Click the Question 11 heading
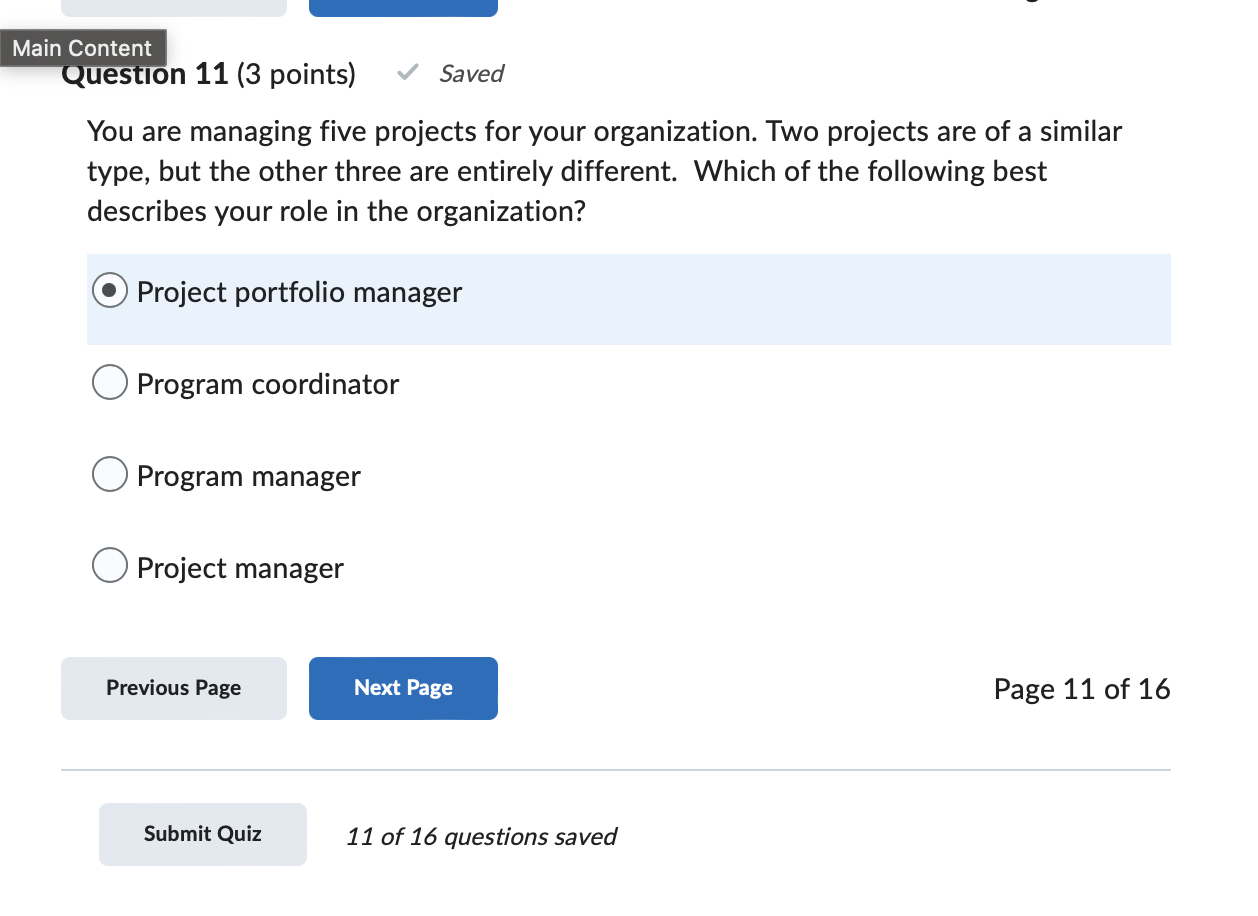The image size is (1258, 916). 144,73
